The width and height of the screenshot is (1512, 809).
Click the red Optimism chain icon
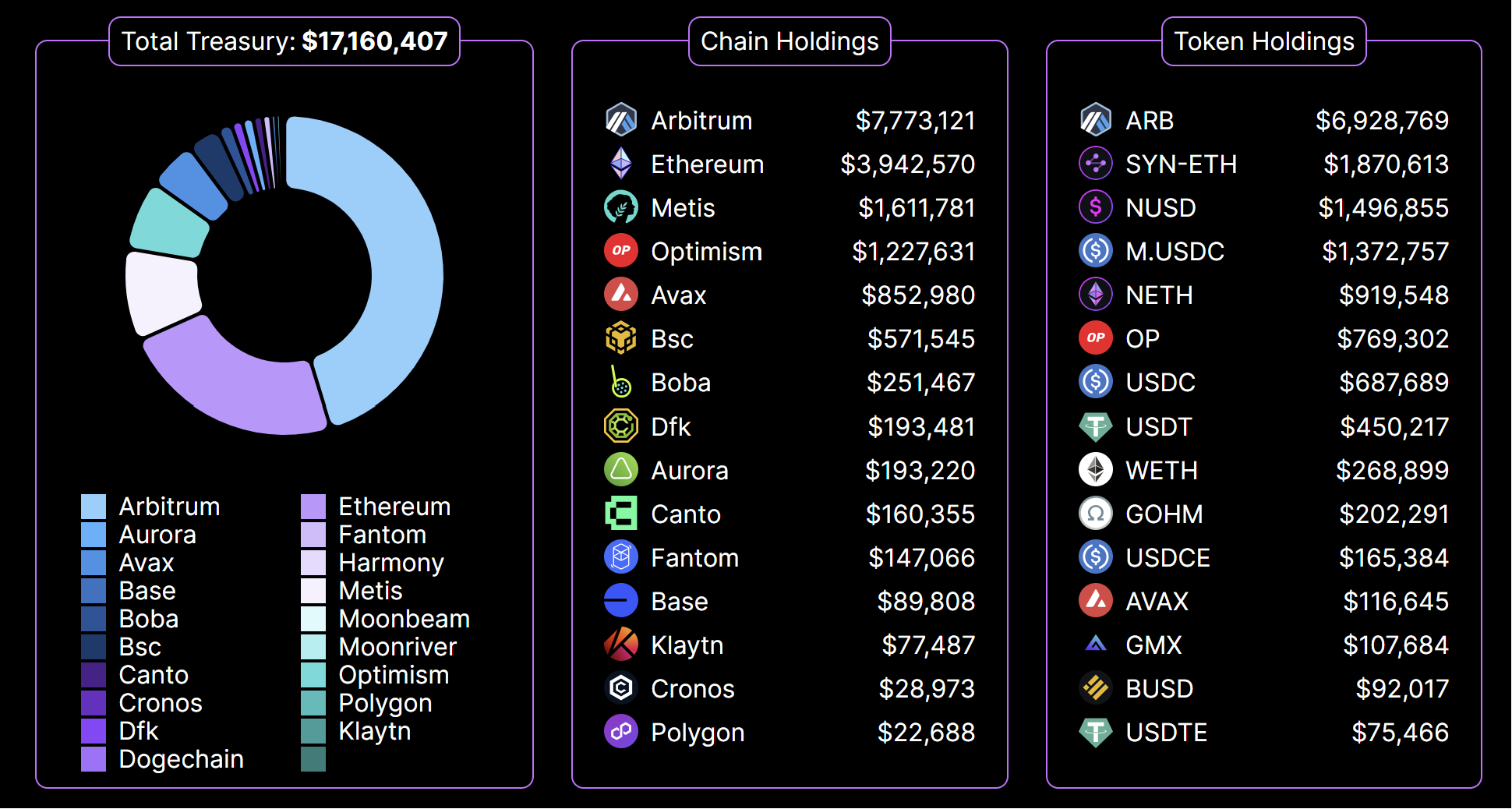click(x=621, y=251)
